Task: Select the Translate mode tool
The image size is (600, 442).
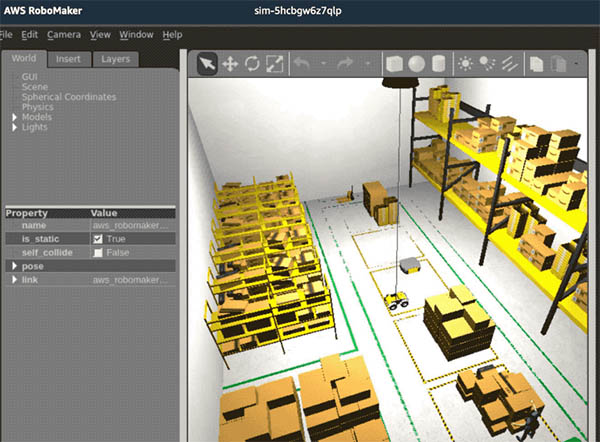Action: 230,64
